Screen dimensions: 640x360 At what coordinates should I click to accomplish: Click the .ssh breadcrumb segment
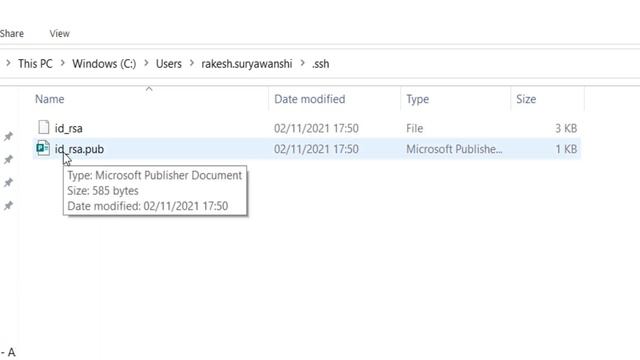(x=320, y=64)
